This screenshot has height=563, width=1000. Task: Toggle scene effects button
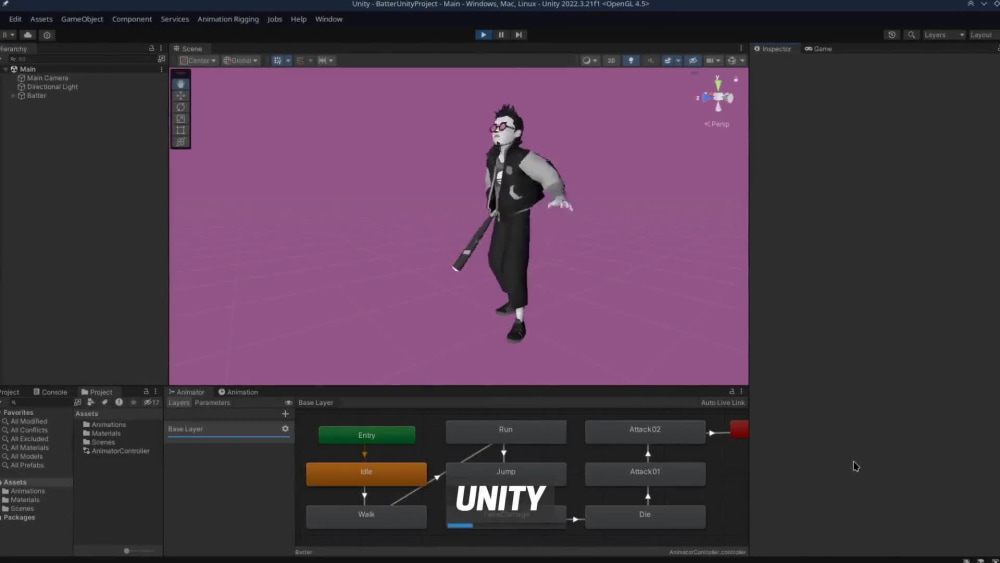pos(668,61)
